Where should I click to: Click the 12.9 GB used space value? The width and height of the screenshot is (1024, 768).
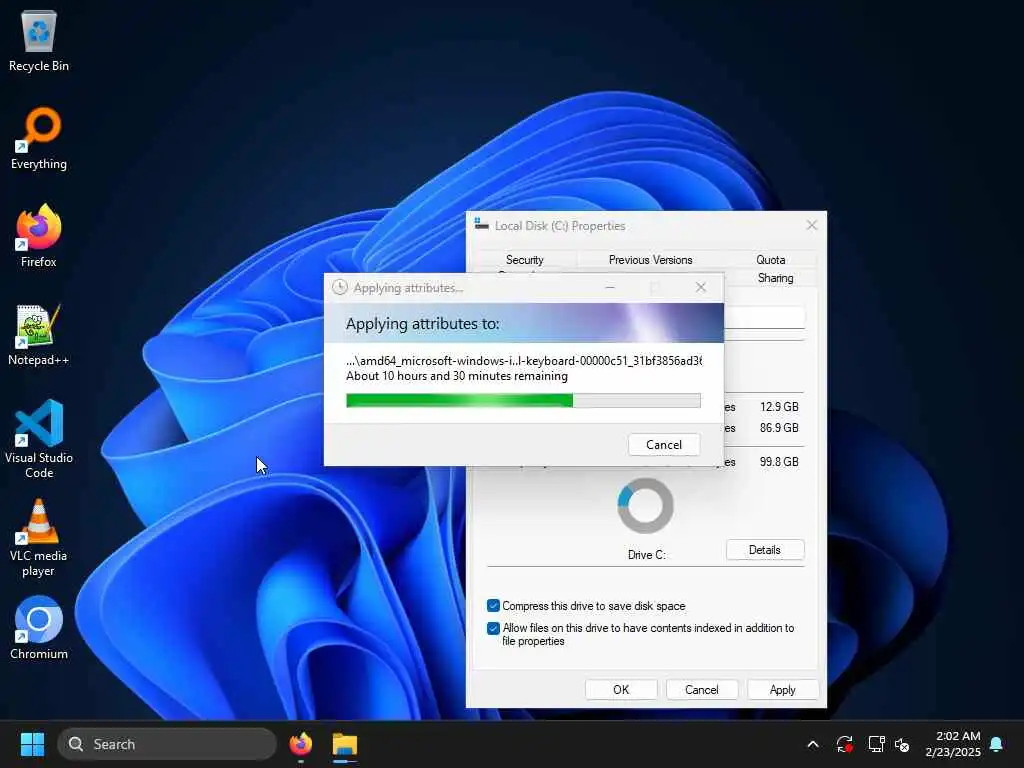pos(779,407)
